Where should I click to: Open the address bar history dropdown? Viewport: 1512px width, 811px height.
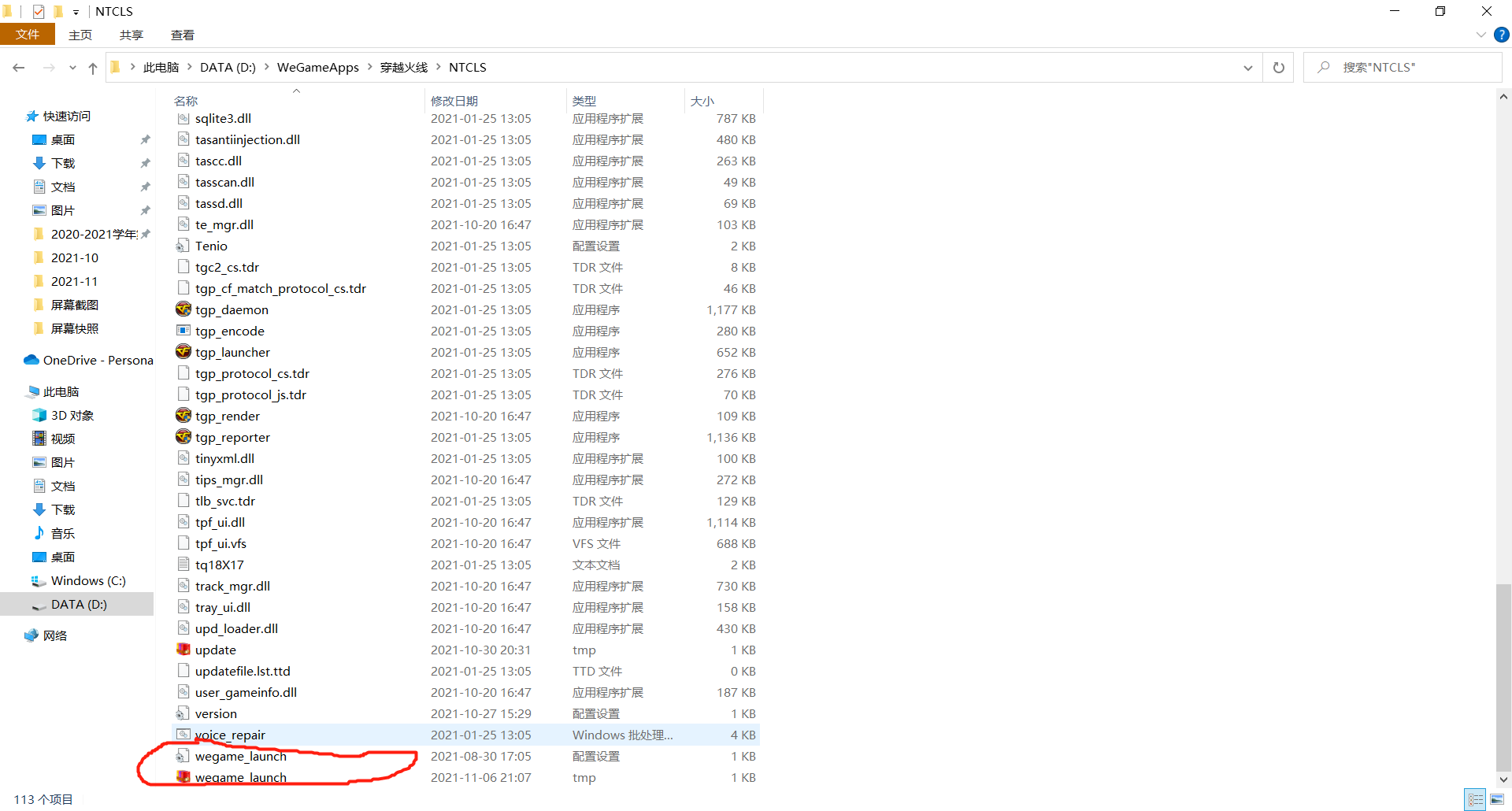[1247, 68]
